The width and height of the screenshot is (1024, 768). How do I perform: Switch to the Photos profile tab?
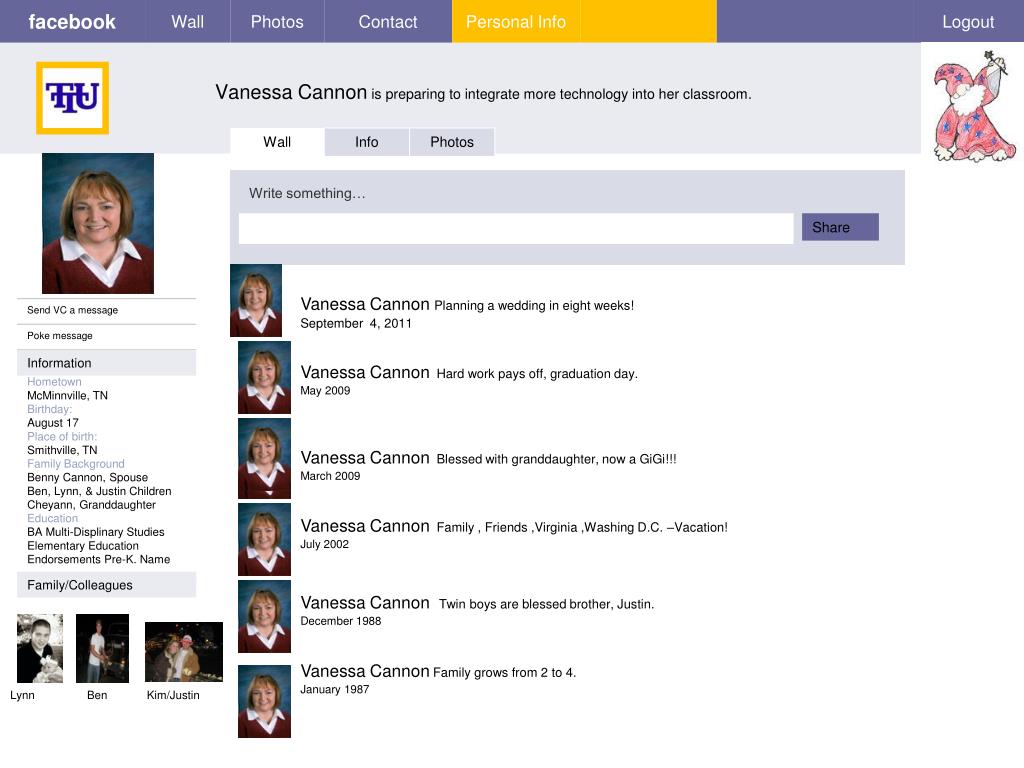(x=452, y=142)
